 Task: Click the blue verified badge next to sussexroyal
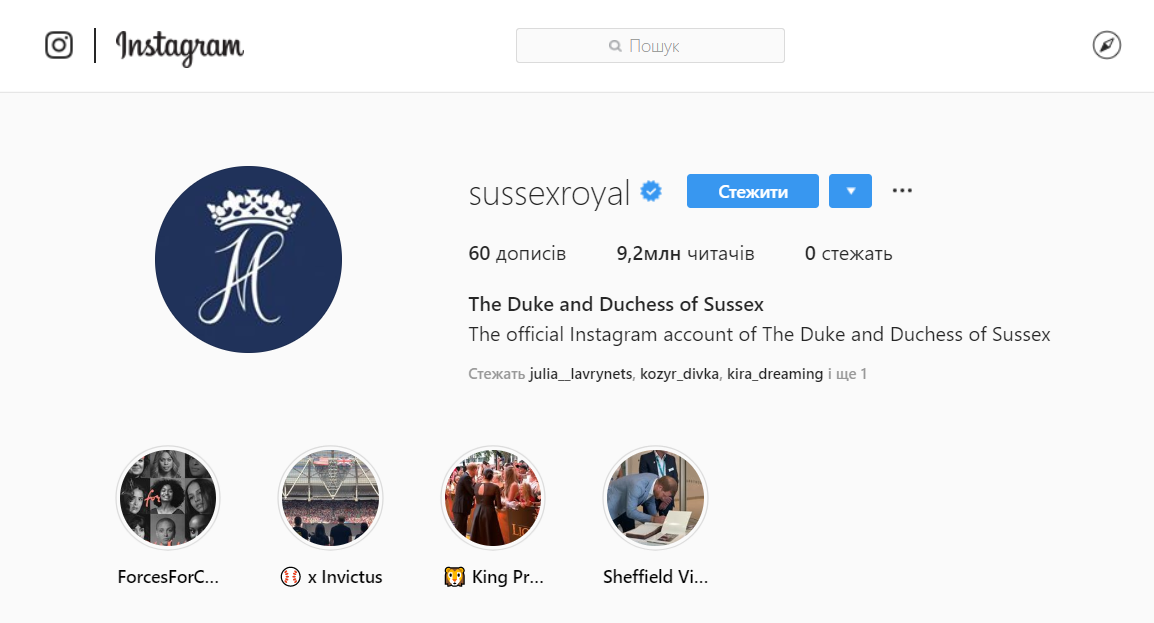point(651,191)
